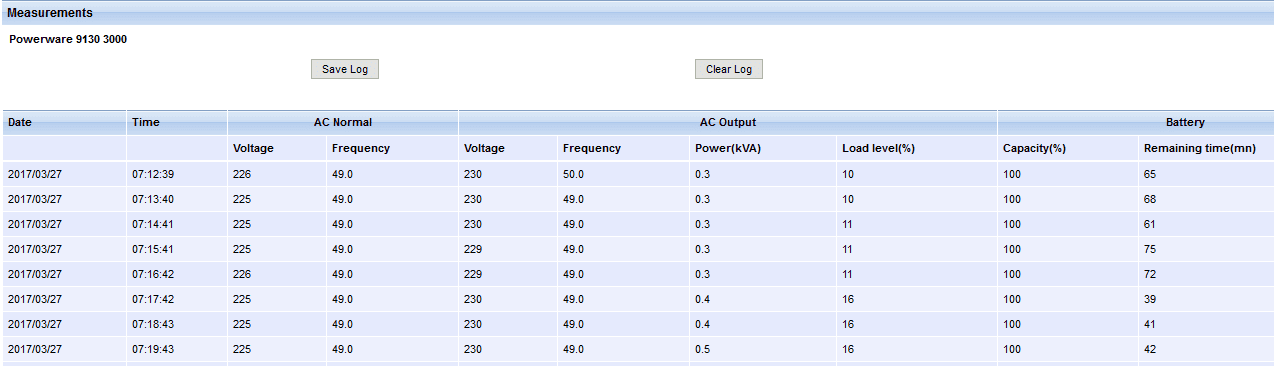Select the time cell 07:12:39
Viewport: 1274px width, 366px height.
[153, 174]
